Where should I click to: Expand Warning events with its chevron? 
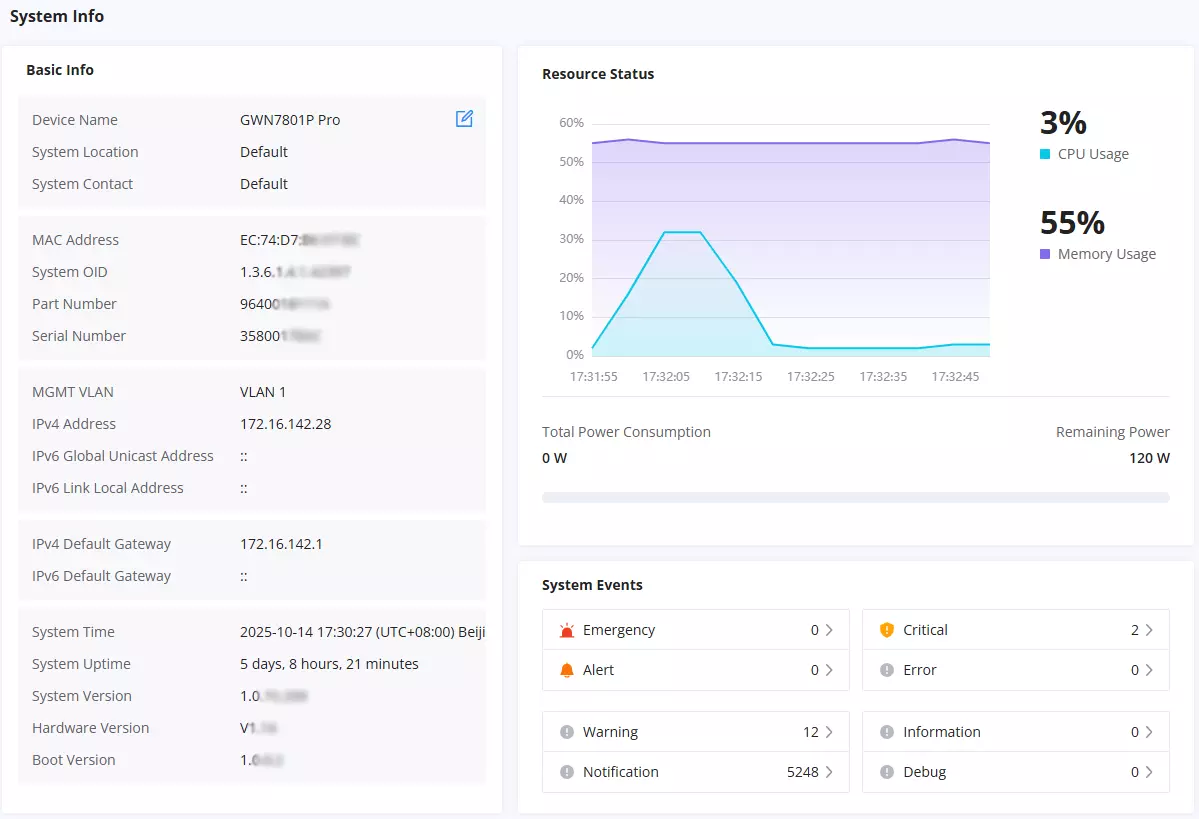coord(830,732)
